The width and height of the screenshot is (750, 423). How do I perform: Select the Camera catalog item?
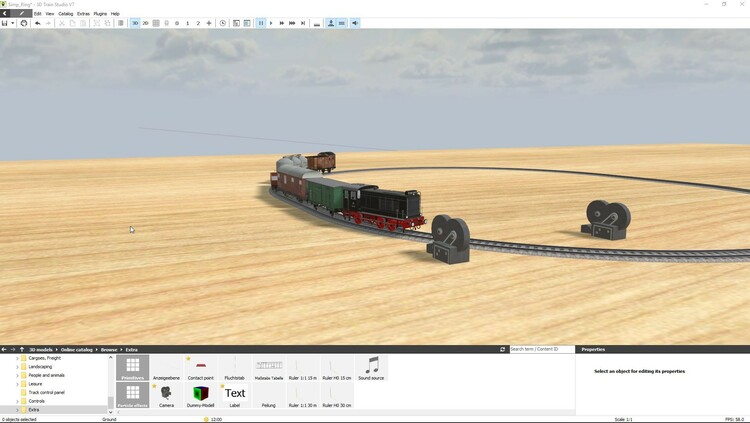pos(166,395)
